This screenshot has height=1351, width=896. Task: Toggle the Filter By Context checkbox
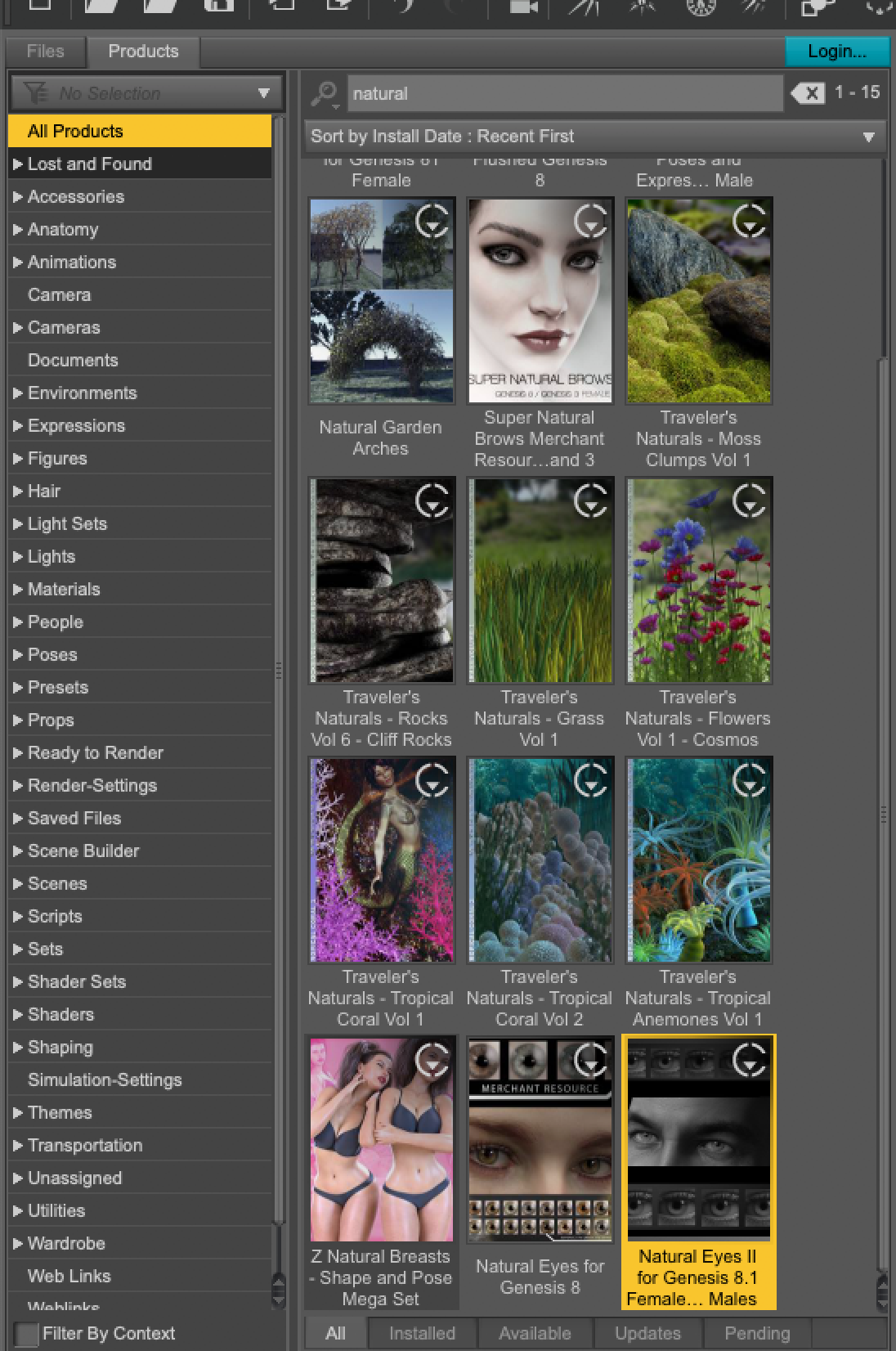[26, 1334]
